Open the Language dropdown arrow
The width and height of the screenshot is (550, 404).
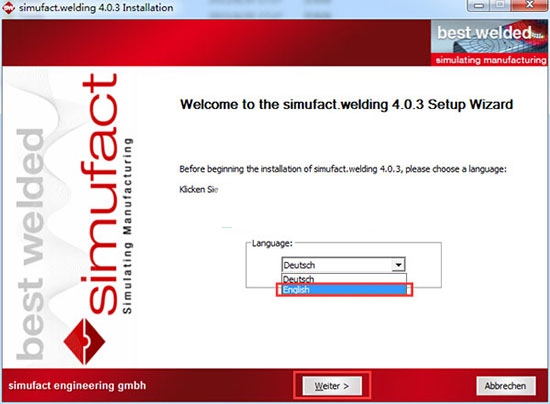[398, 265]
